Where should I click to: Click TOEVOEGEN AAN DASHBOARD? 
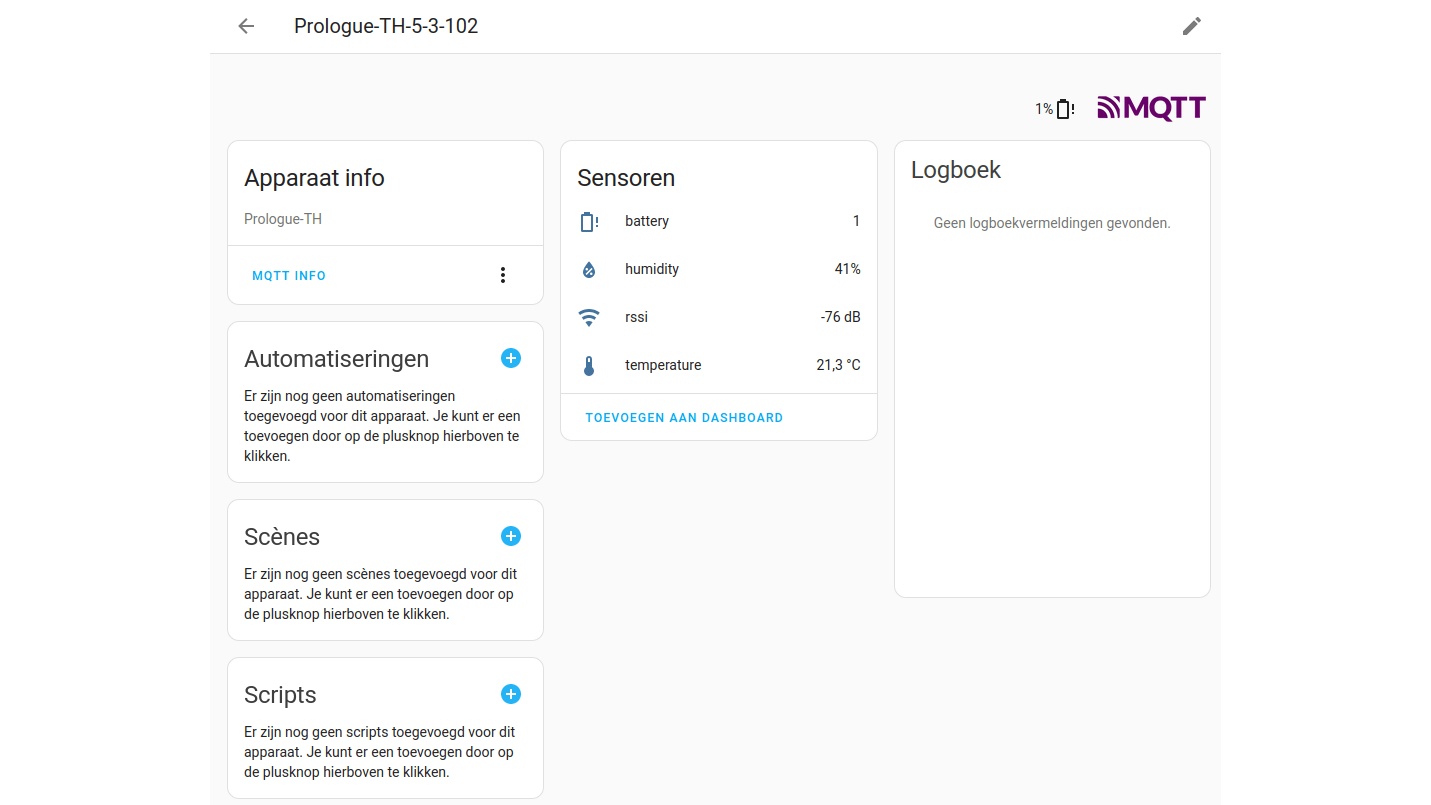click(684, 418)
